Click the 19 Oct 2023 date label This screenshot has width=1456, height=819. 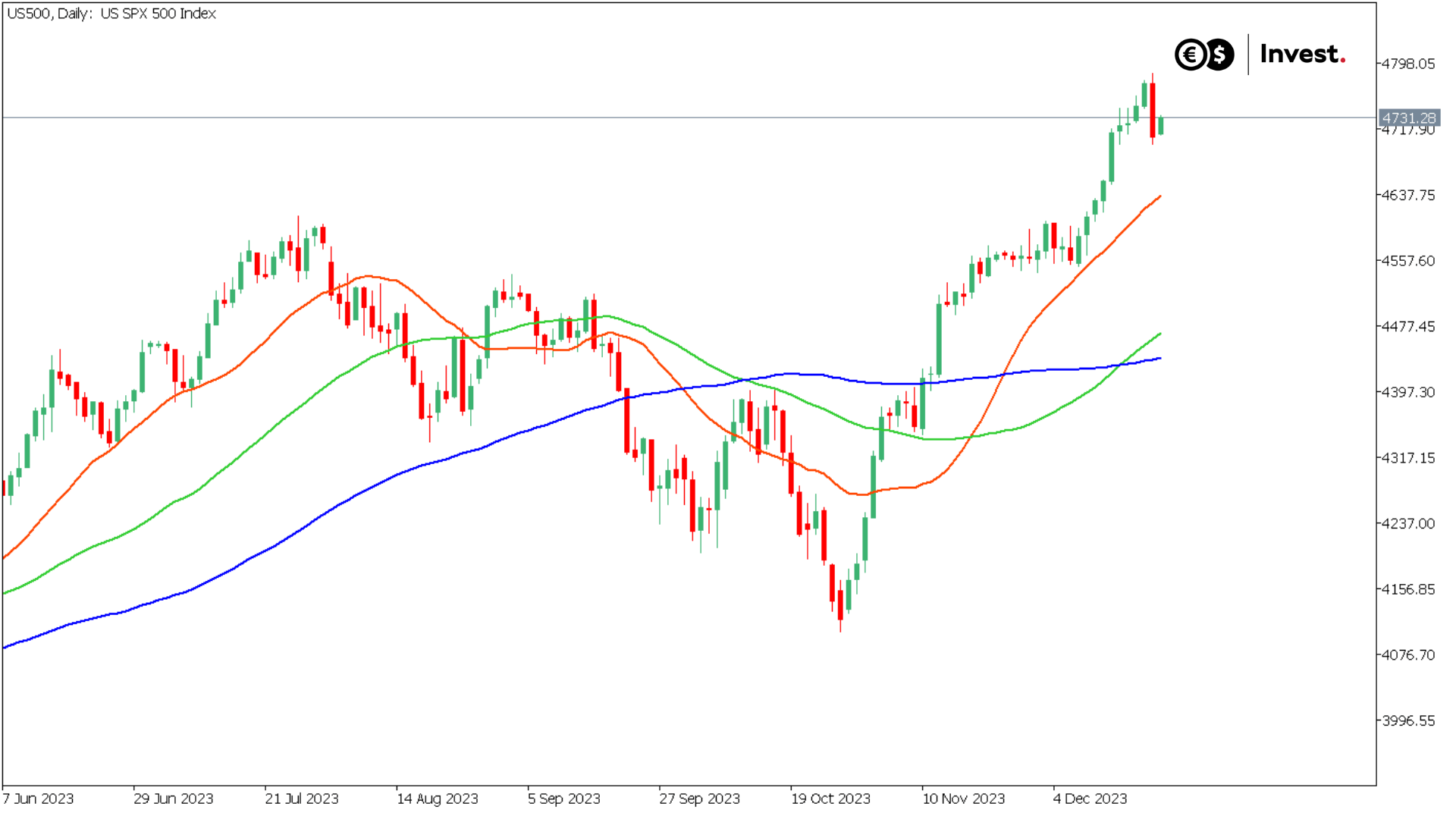pos(830,799)
